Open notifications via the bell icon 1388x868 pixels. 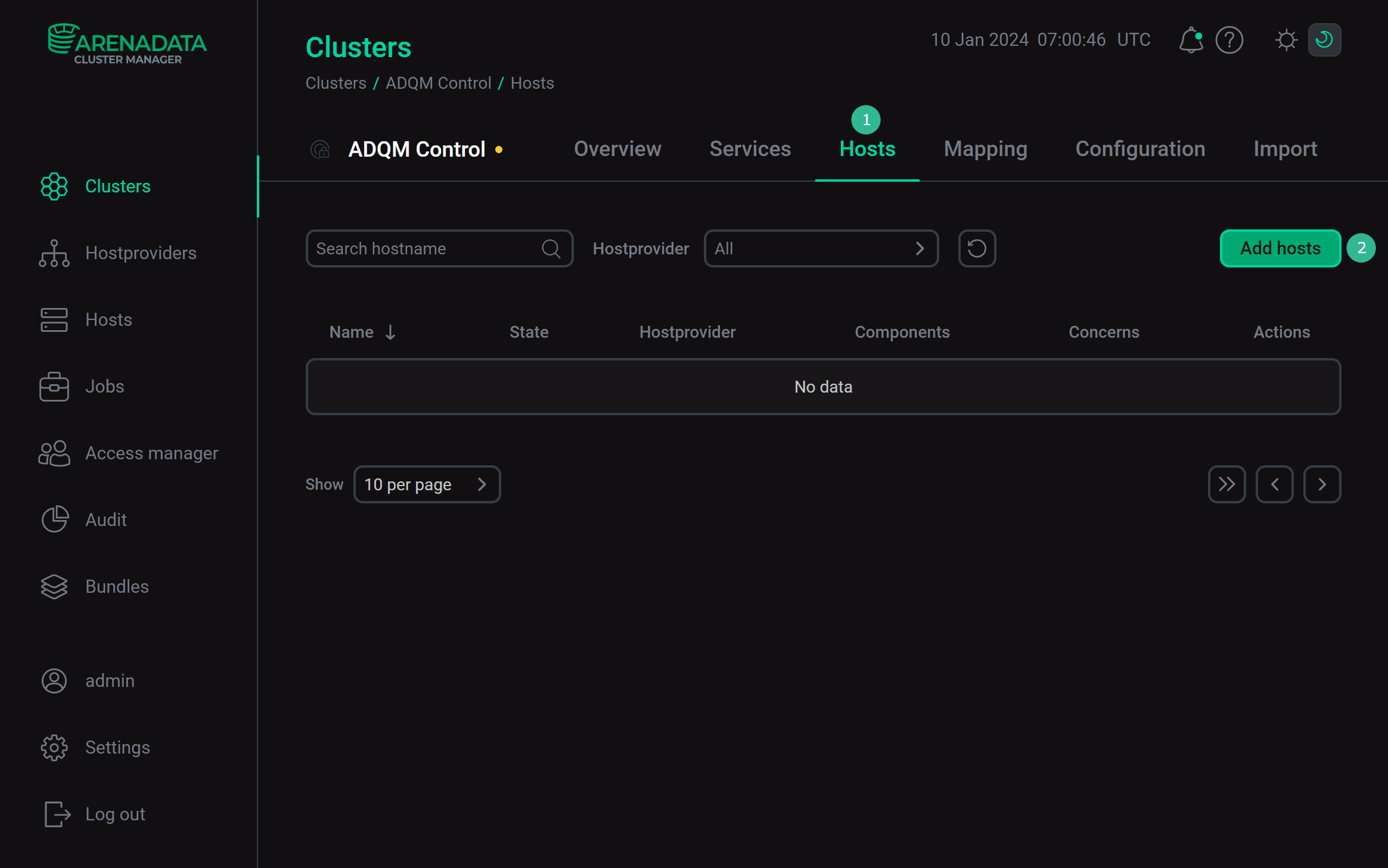(x=1190, y=39)
